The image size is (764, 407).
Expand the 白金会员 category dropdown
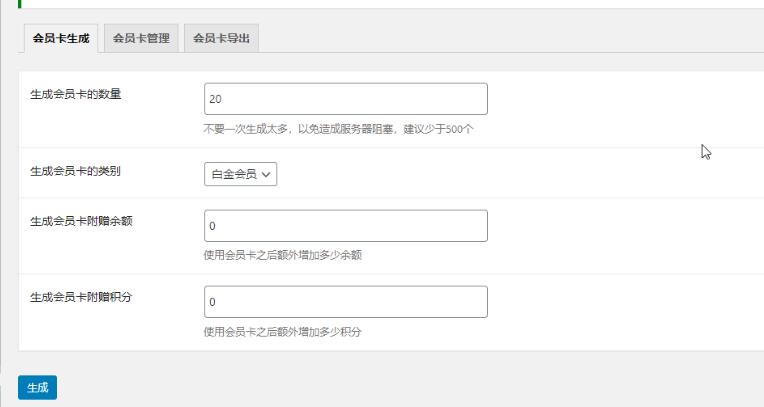click(241, 174)
